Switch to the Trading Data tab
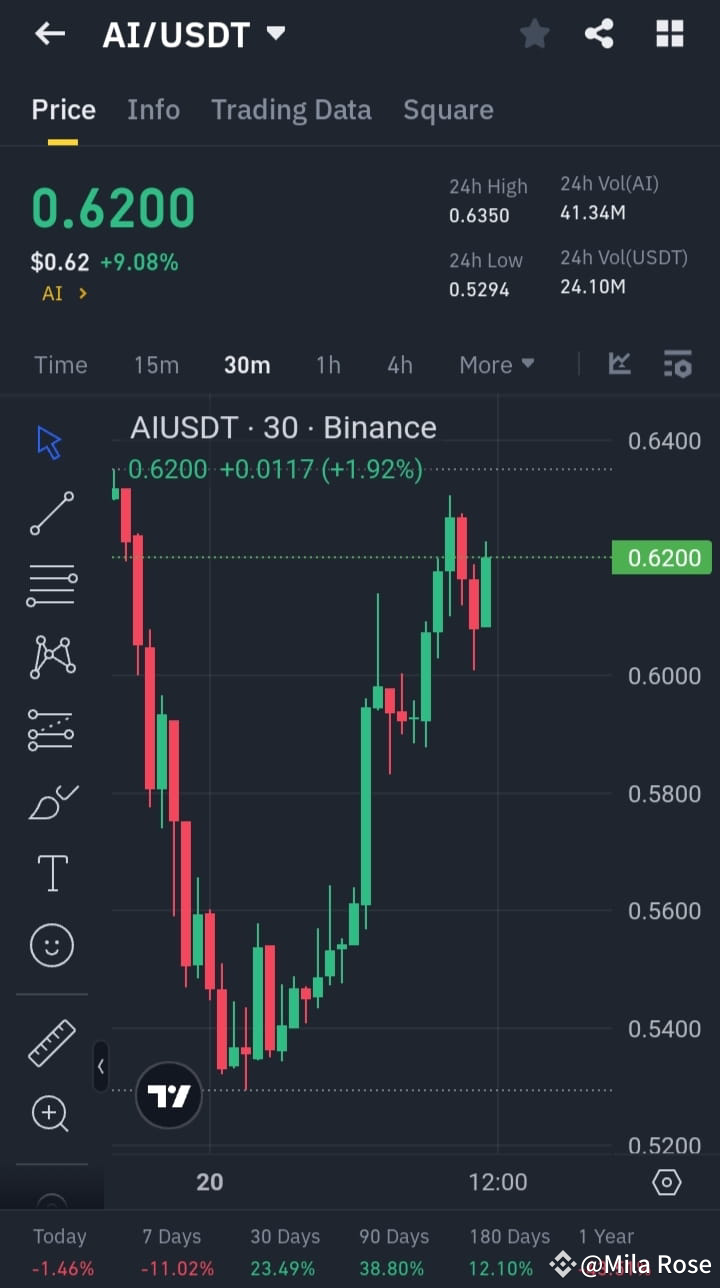Screen dimensions: 720x1288 [x=291, y=110]
